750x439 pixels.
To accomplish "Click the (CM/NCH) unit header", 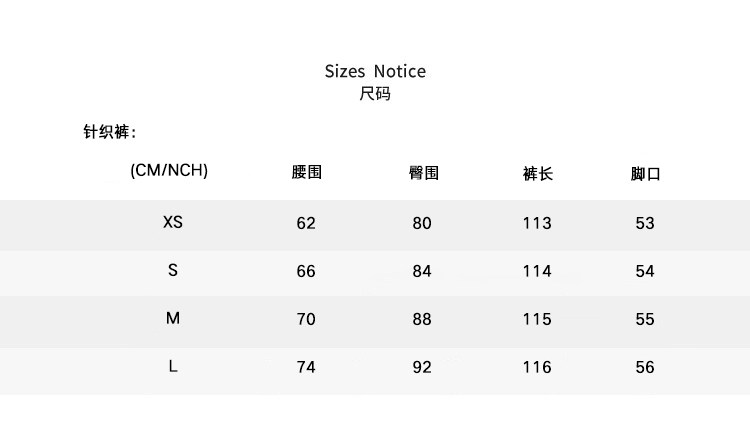I will click(169, 170).
